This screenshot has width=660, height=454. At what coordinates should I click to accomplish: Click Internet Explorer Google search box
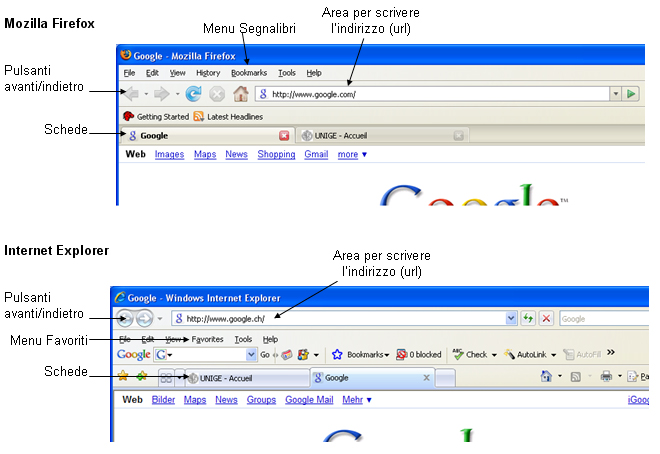click(x=604, y=319)
